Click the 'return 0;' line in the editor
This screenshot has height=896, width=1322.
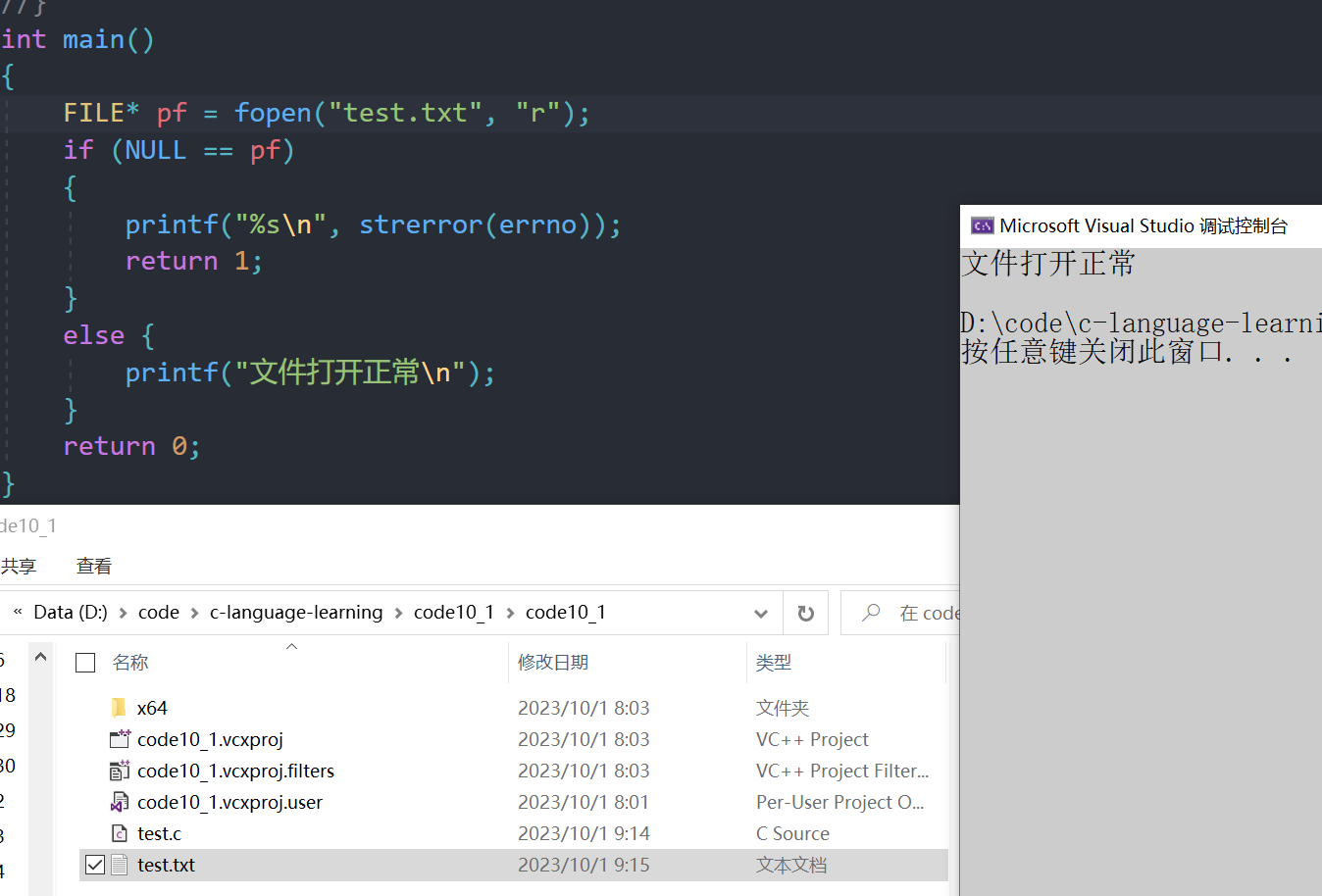131,446
